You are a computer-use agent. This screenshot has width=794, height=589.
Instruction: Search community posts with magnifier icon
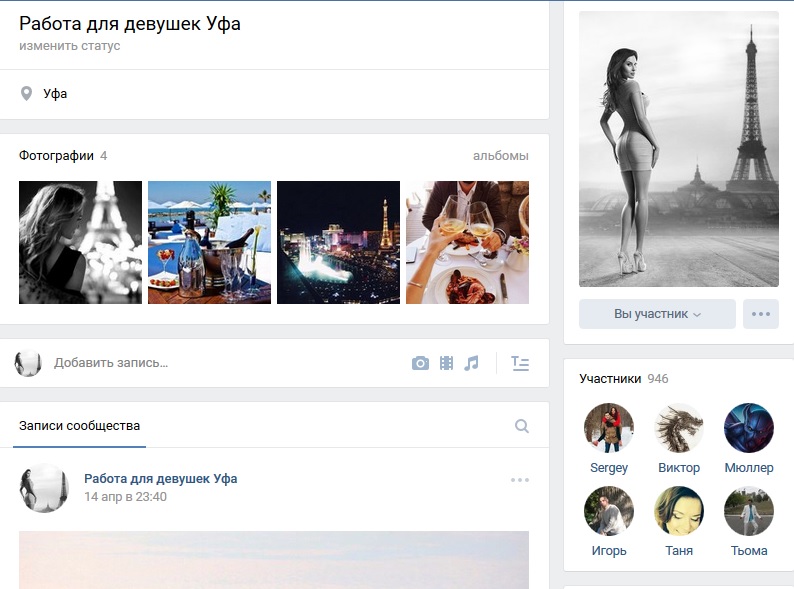(x=522, y=426)
